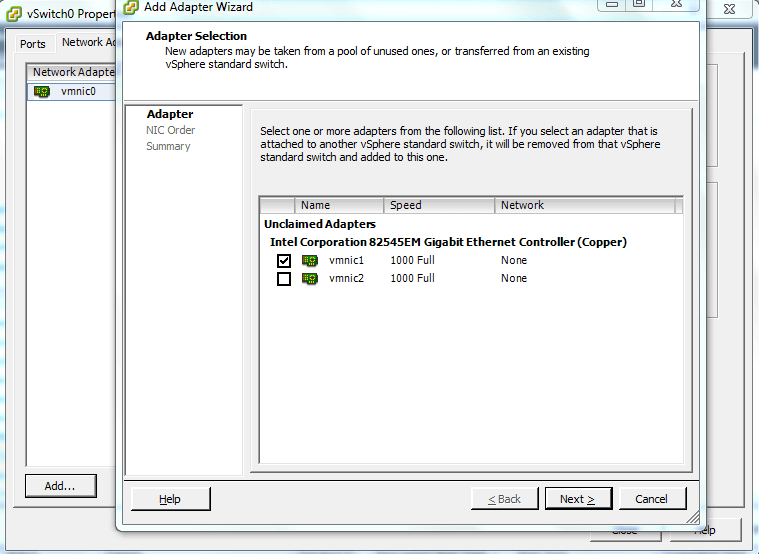
Task: Click vmnic1 network value None
Action: [x=514, y=261]
